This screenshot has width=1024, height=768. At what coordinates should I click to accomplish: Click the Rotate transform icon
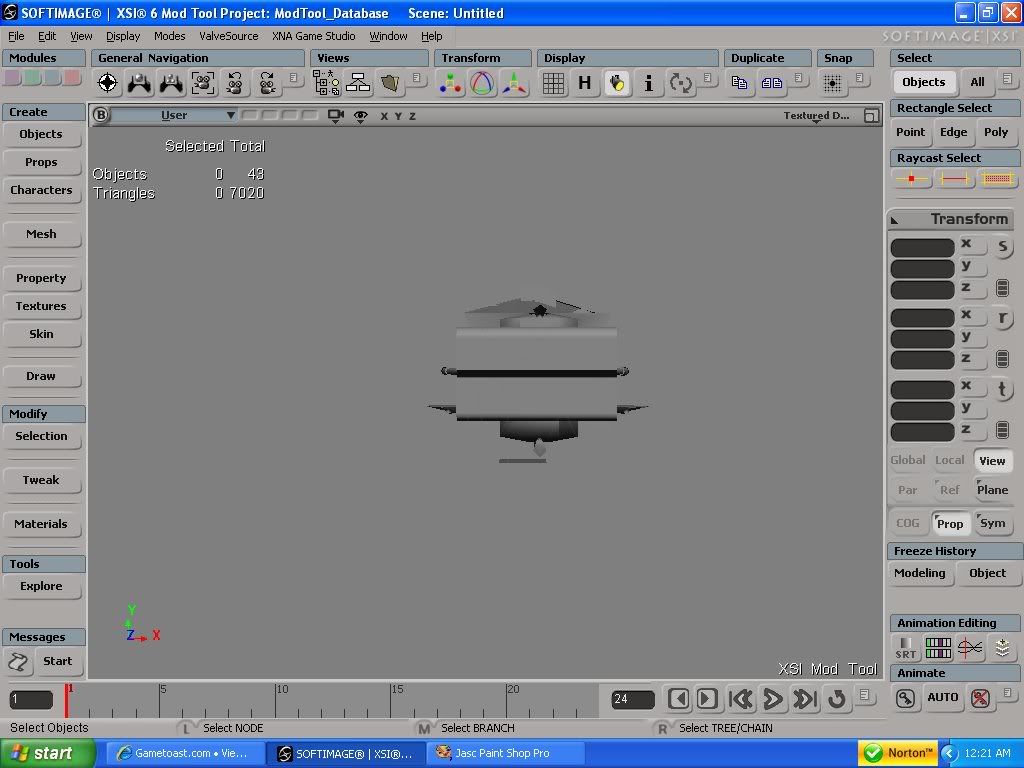coord(482,83)
